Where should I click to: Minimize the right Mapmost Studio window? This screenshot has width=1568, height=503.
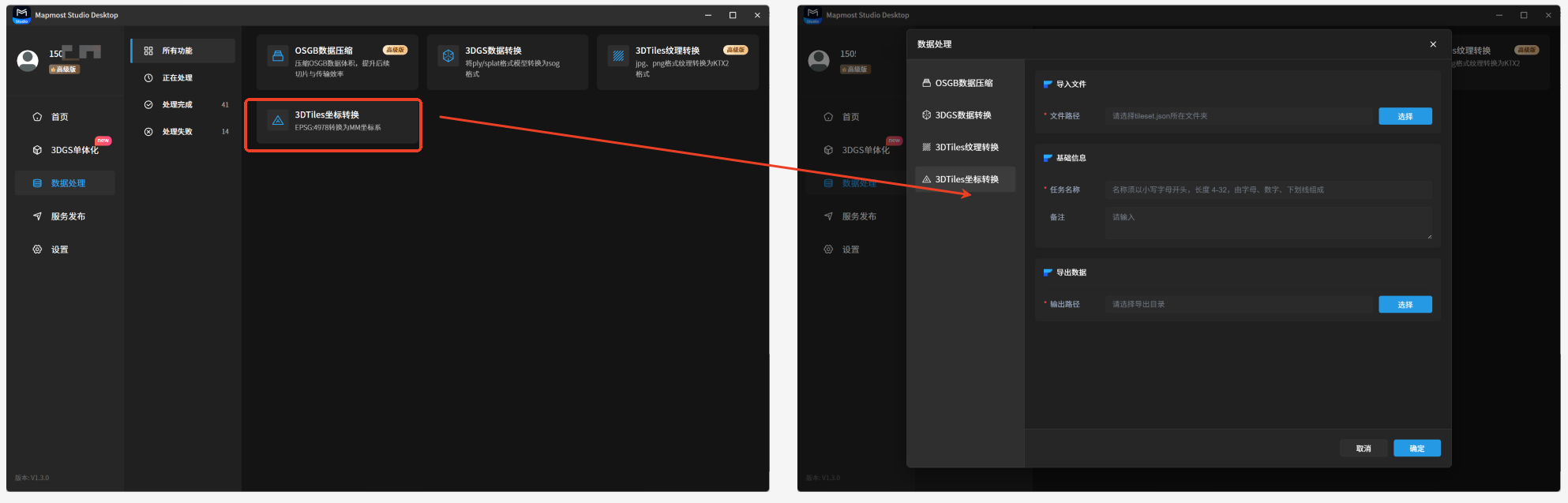tap(1499, 15)
